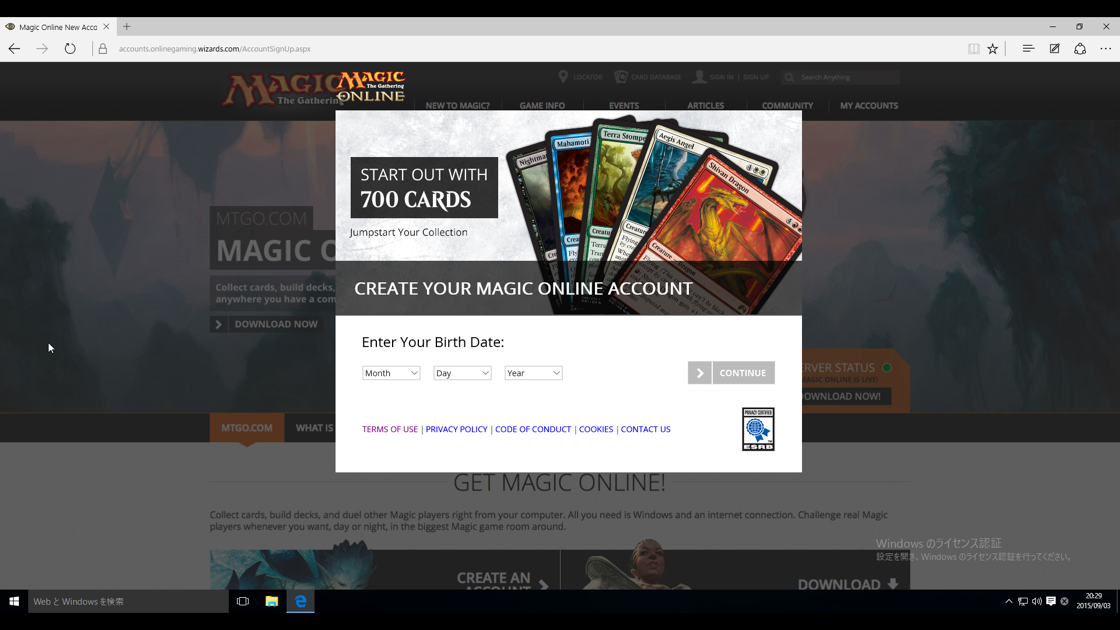The height and width of the screenshot is (630, 1120).
Task: Select the MTGO.COM tab
Action: (x=246, y=428)
